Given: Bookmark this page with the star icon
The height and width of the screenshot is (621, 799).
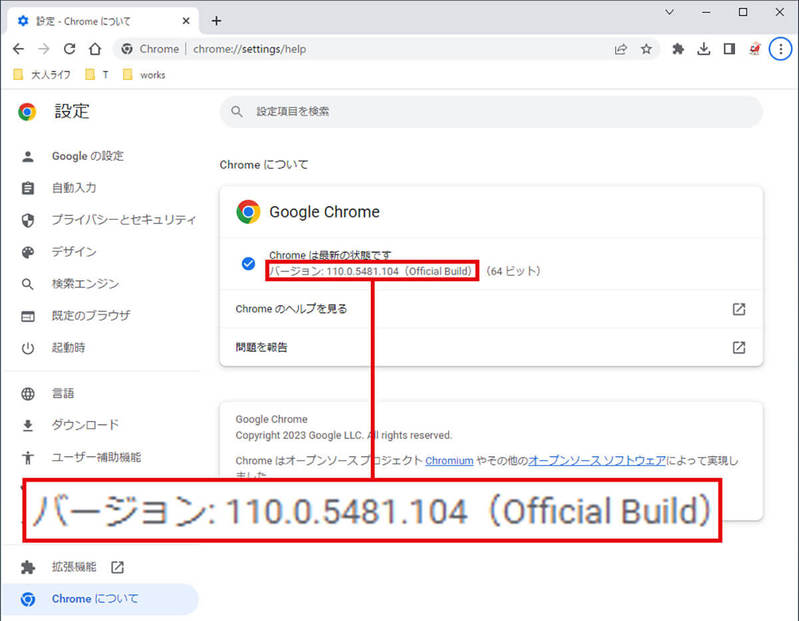Looking at the screenshot, I should [646, 49].
